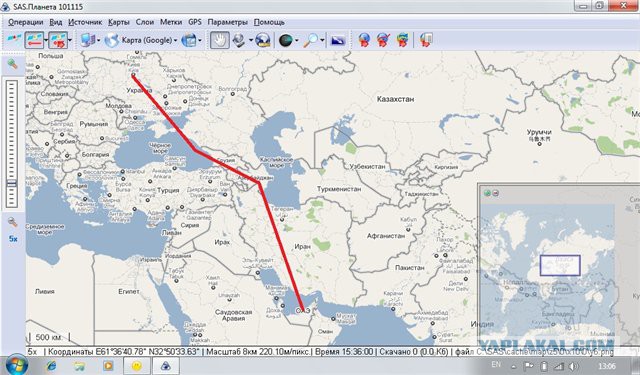640x375 pixels.
Task: Click the 5x zoom level label
Action: pyautogui.click(x=13, y=239)
